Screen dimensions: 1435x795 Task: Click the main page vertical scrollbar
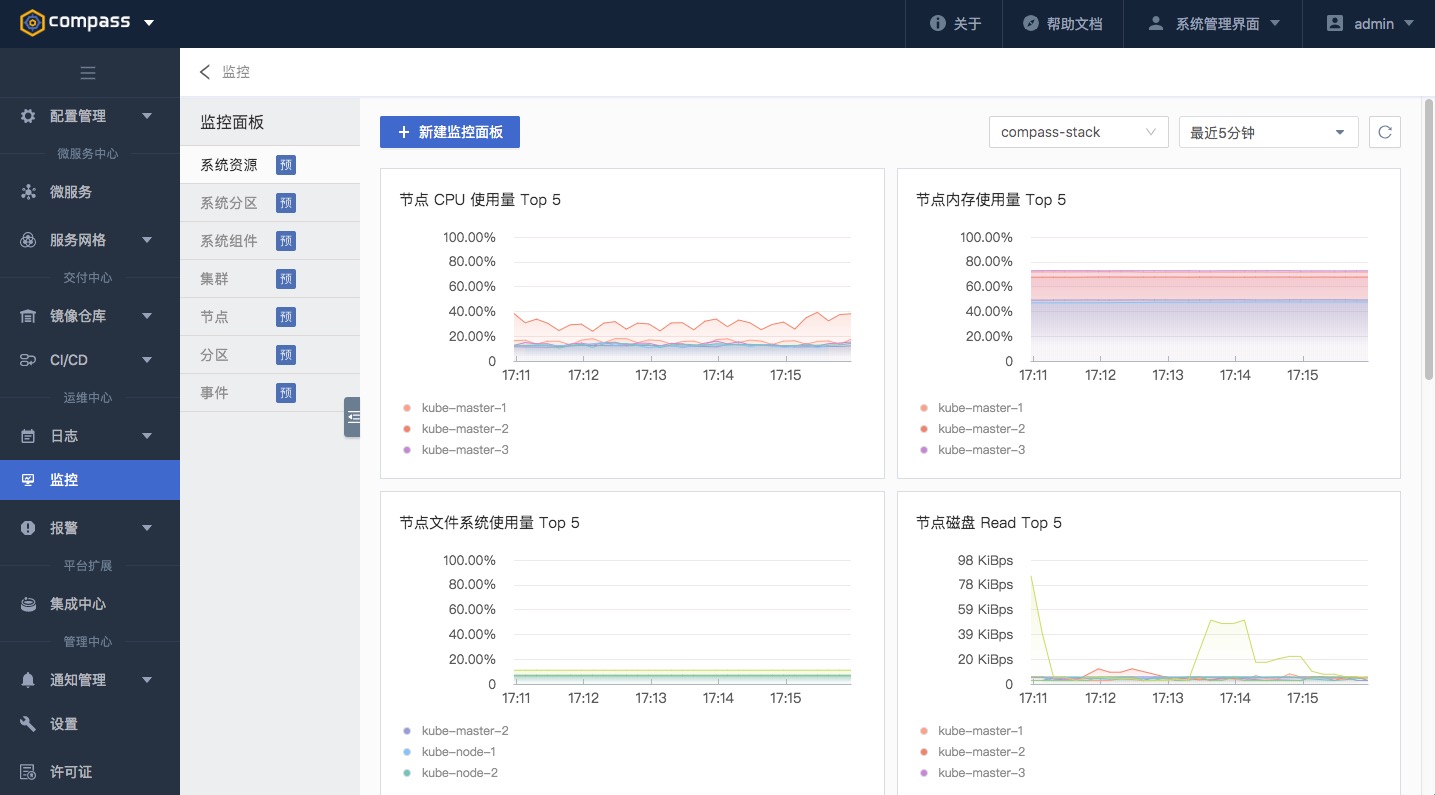(x=1429, y=240)
